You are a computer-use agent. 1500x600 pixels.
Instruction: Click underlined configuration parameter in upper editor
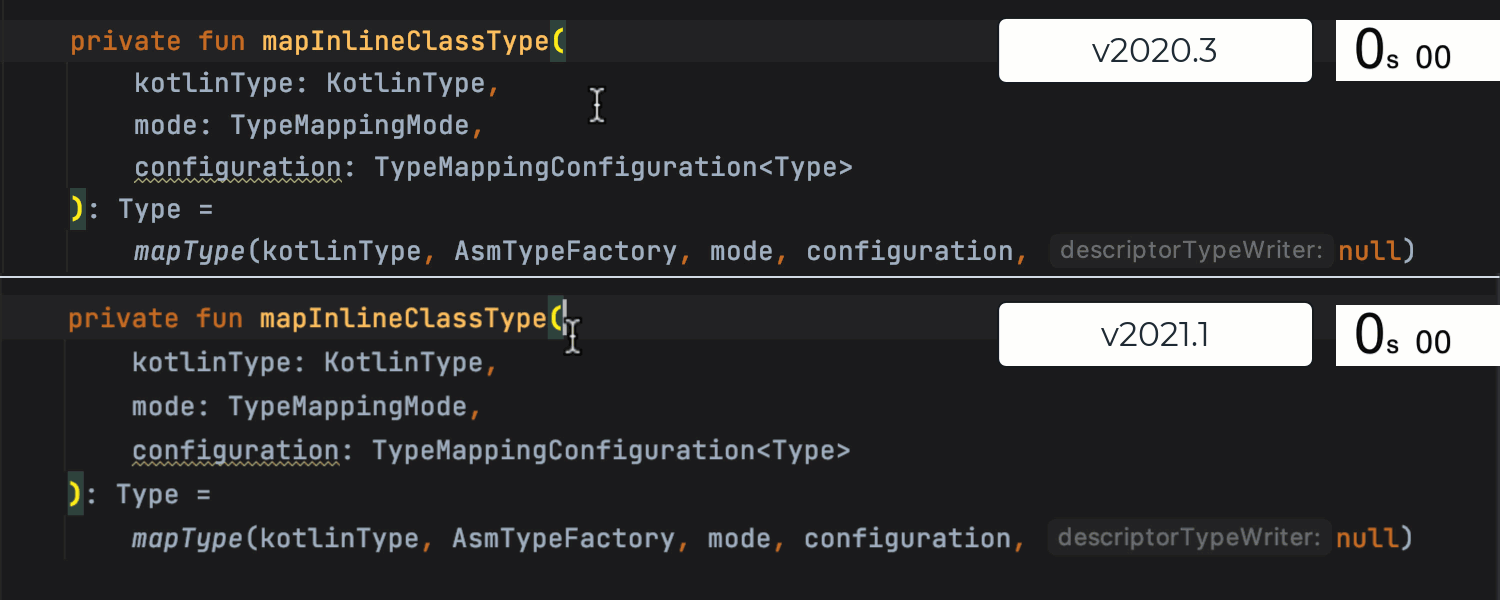click(238, 167)
